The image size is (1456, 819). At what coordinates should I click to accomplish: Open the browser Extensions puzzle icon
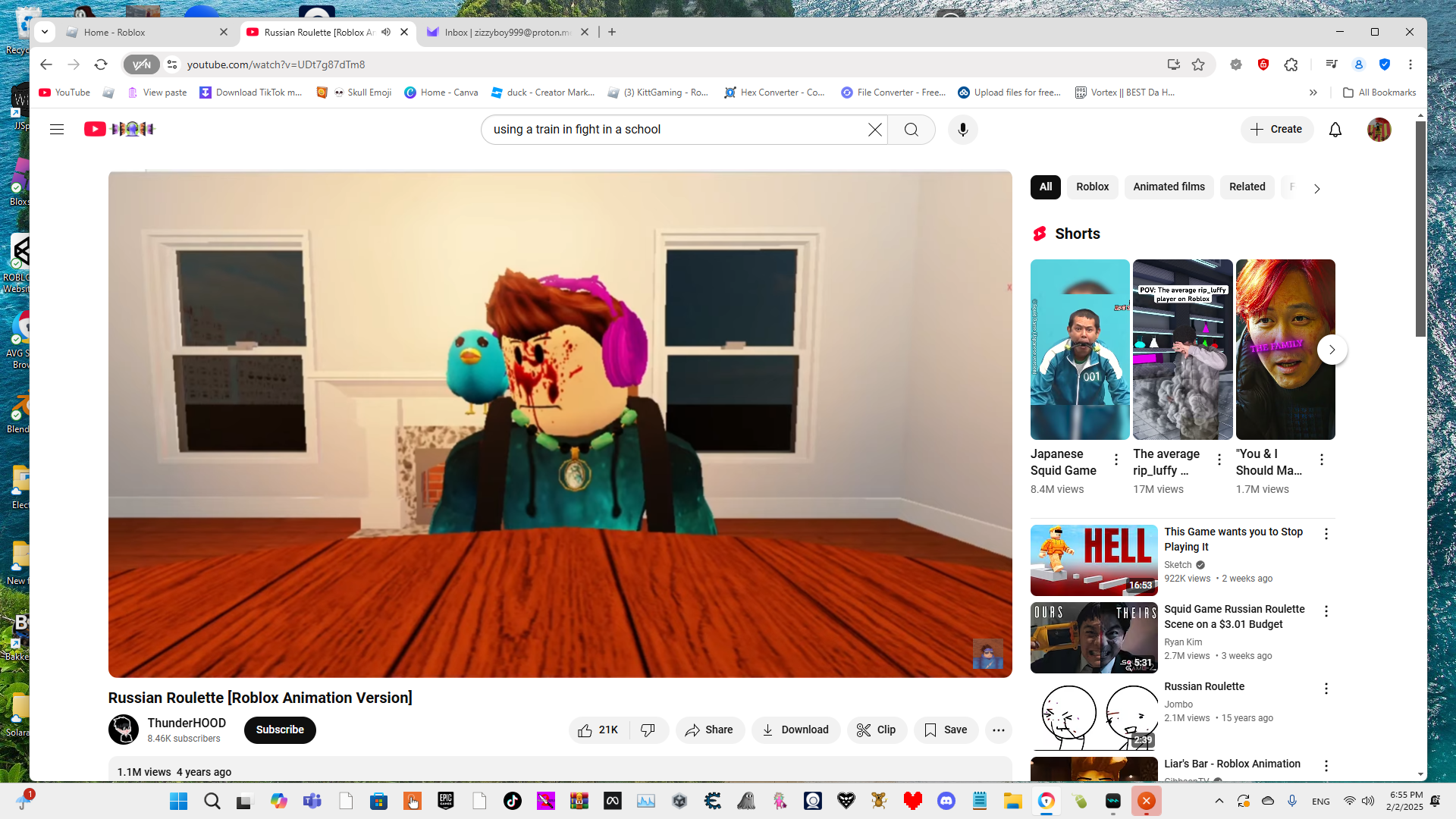[1291, 64]
